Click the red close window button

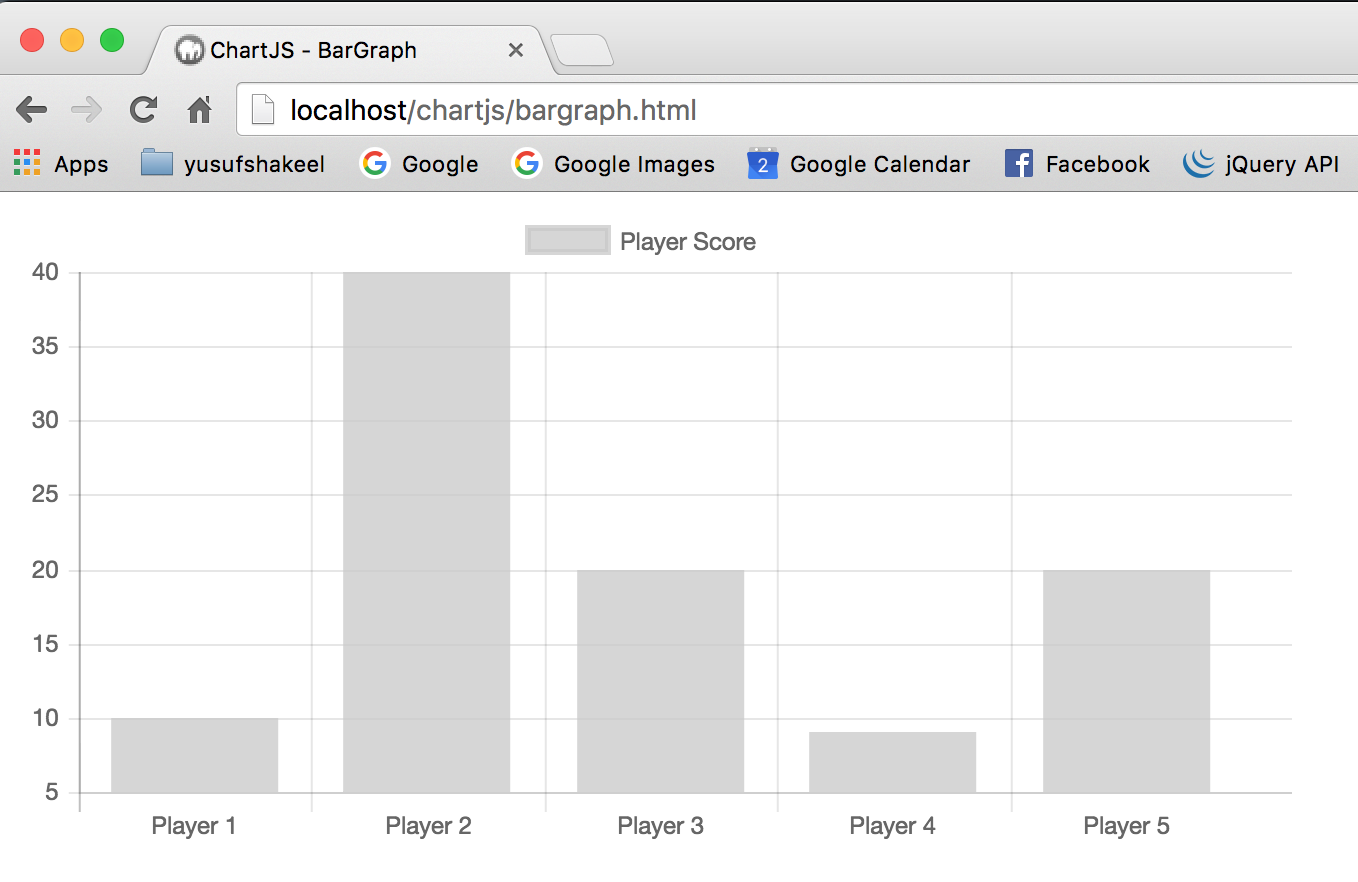point(32,40)
